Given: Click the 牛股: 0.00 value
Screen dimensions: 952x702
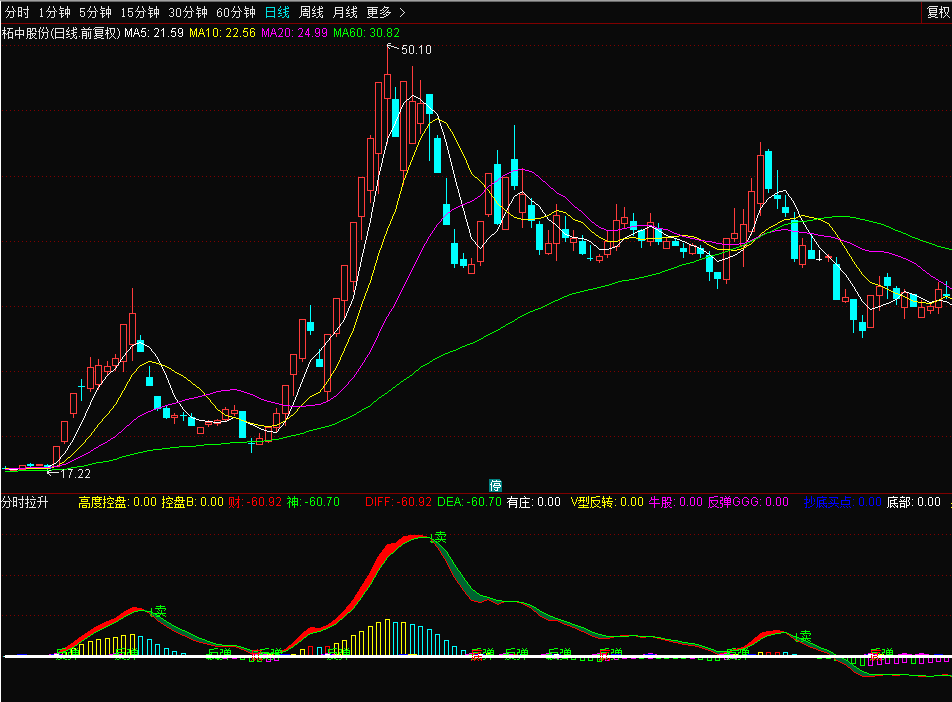Looking at the screenshot, I should click(x=676, y=502).
